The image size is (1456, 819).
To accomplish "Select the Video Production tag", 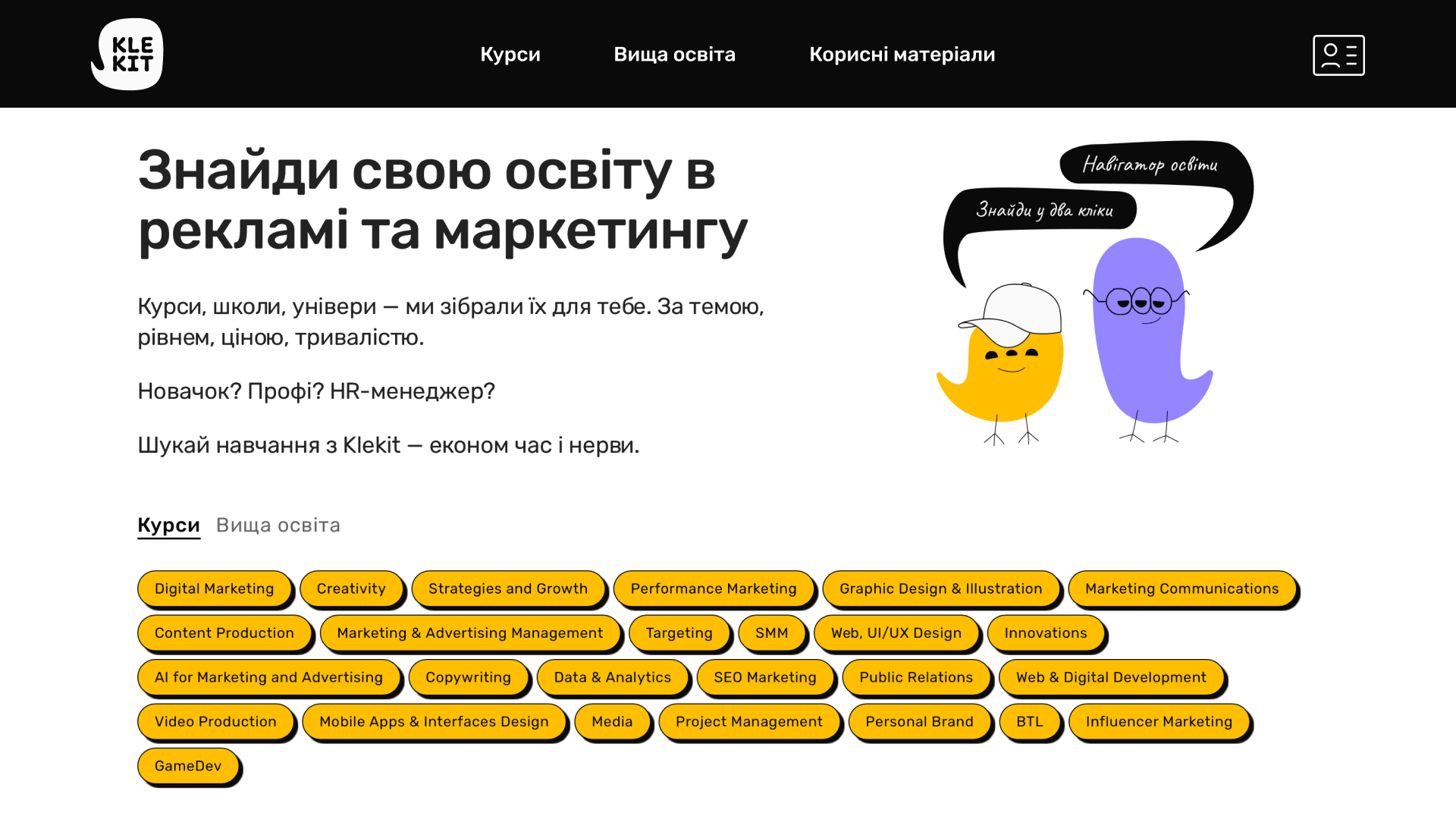I will tap(215, 721).
